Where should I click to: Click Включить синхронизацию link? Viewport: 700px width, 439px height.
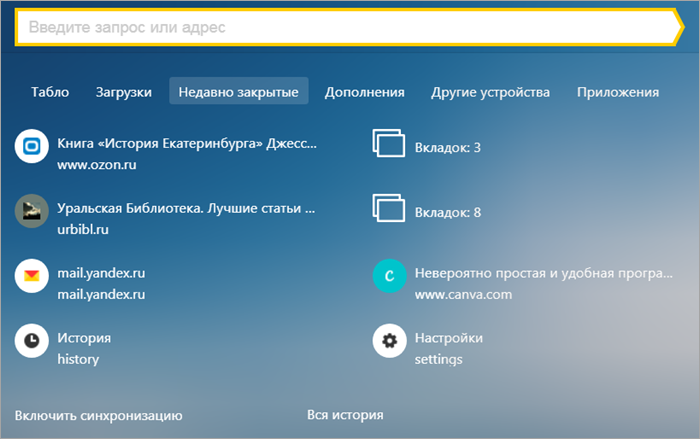(x=99, y=415)
